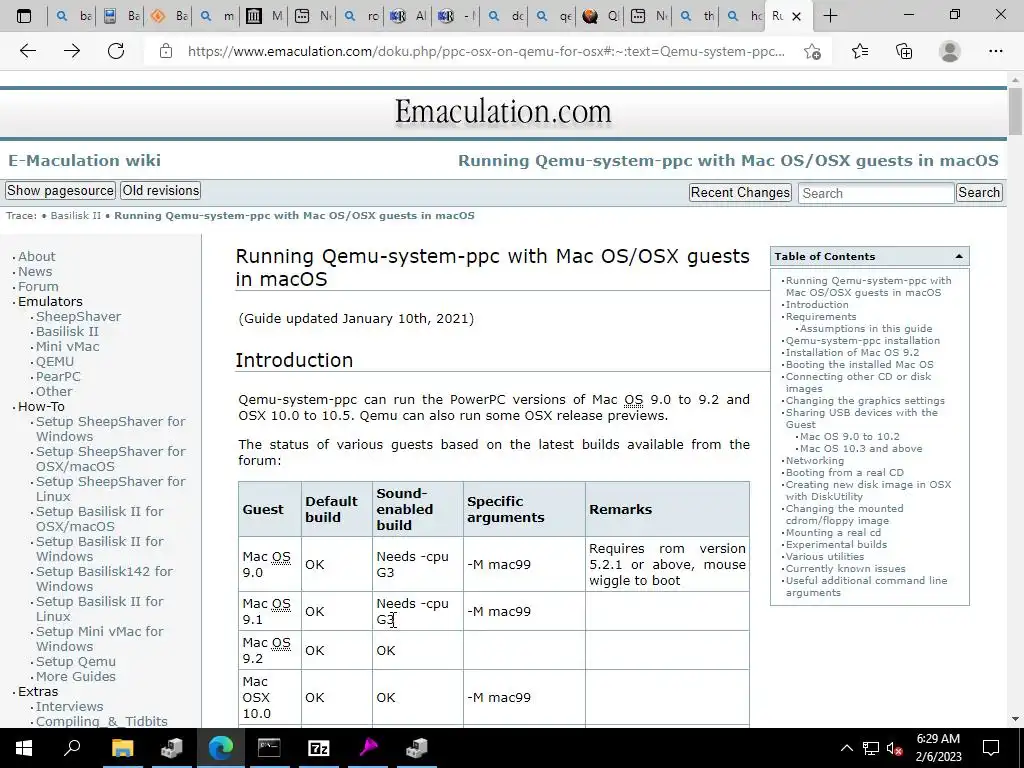Open the Setup Basilisk142 for Windows guide

(x=104, y=579)
